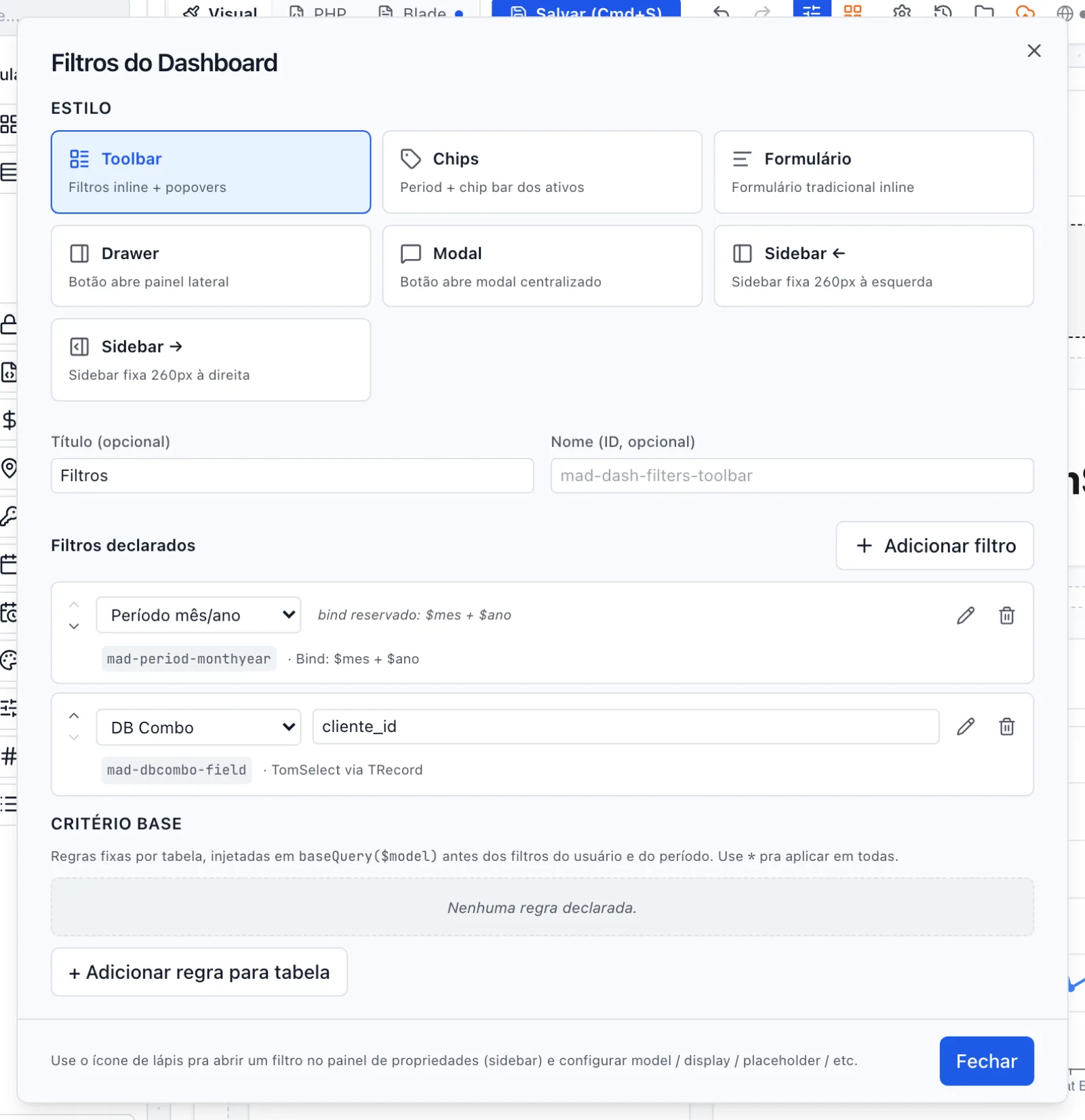Viewport: 1085px width, 1120px height.
Task: Click the Fechar button
Action: pos(987,1061)
